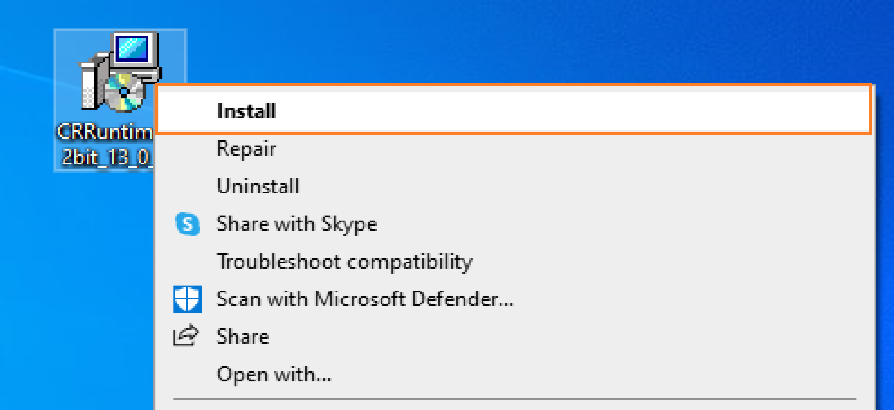Click the Skype logo in the menu

[x=187, y=224]
